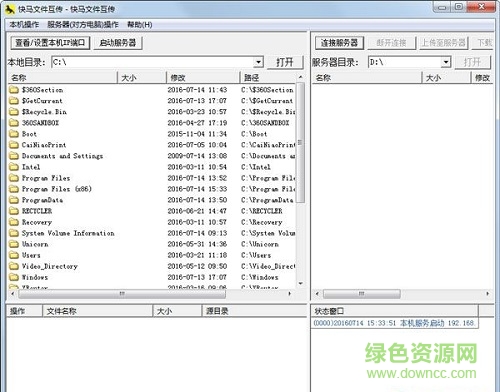This screenshot has width=500, height=392.
Task: Select the Program Files (x86) folder icon
Action: [14, 189]
